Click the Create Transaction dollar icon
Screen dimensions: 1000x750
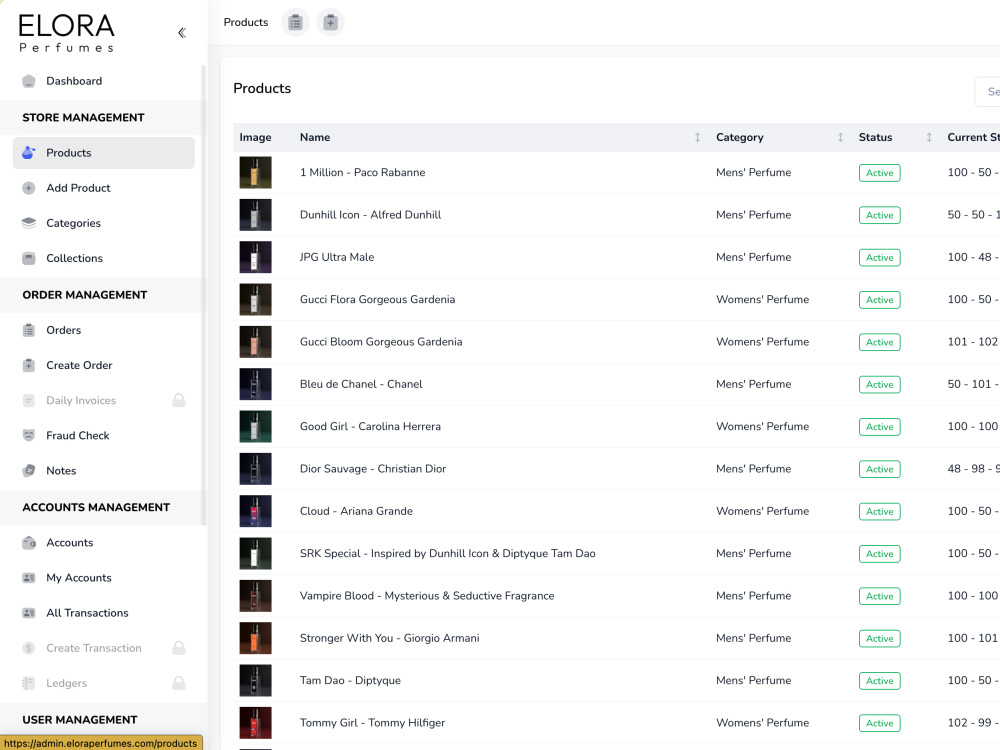[29, 648]
